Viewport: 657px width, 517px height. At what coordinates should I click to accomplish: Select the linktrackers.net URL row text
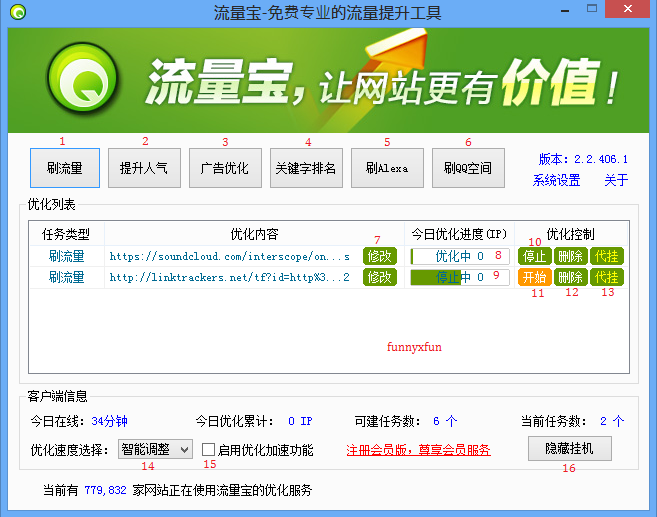click(230, 277)
